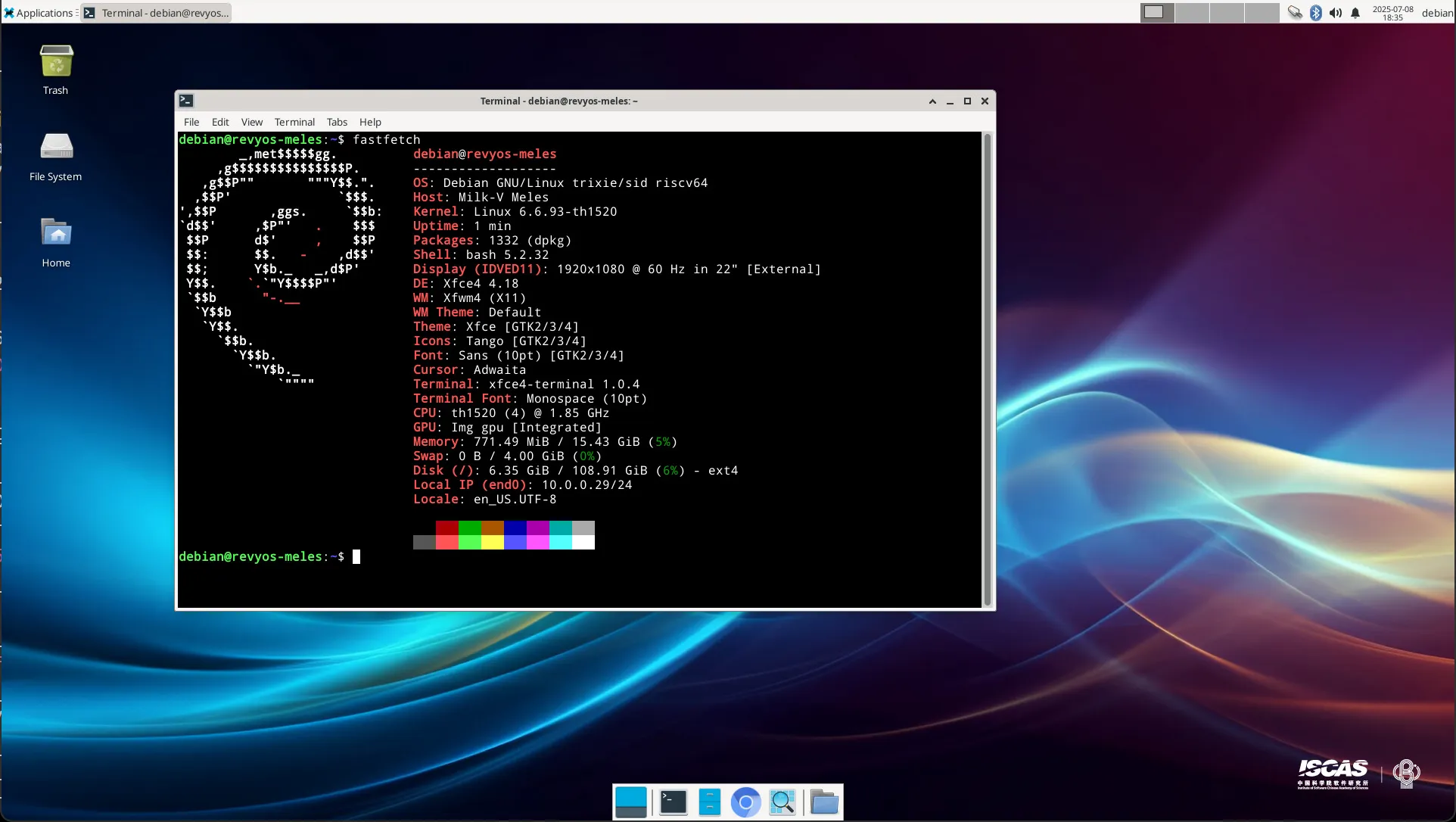The width and height of the screenshot is (1456, 822).
Task: Open the Terminal menu in the menu bar
Action: coord(294,122)
